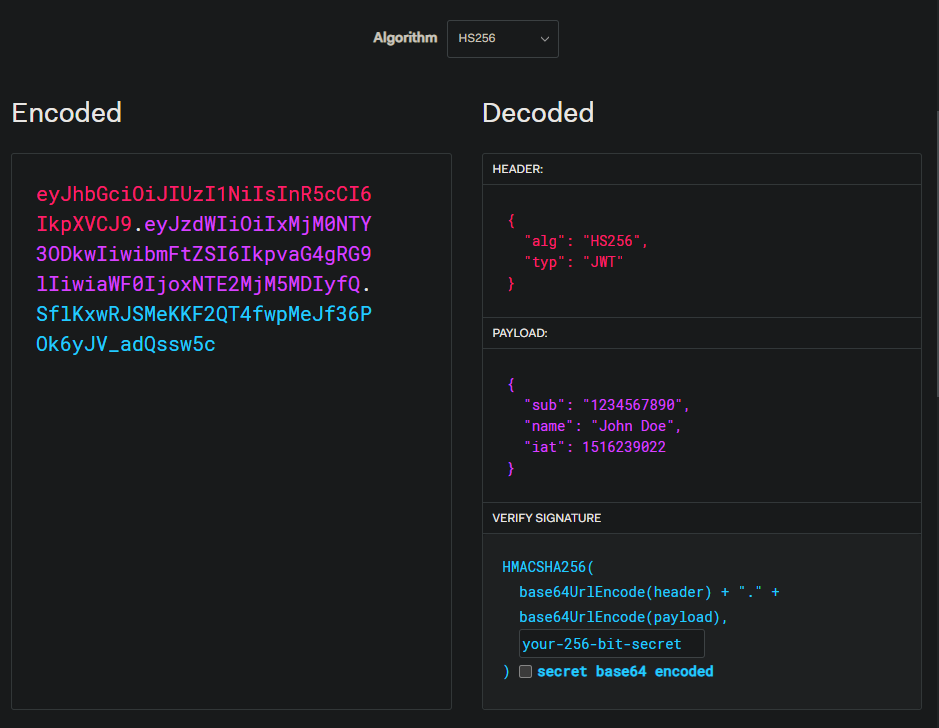Select the PAYLOAD: section title
The image size is (939, 728).
pos(520,333)
